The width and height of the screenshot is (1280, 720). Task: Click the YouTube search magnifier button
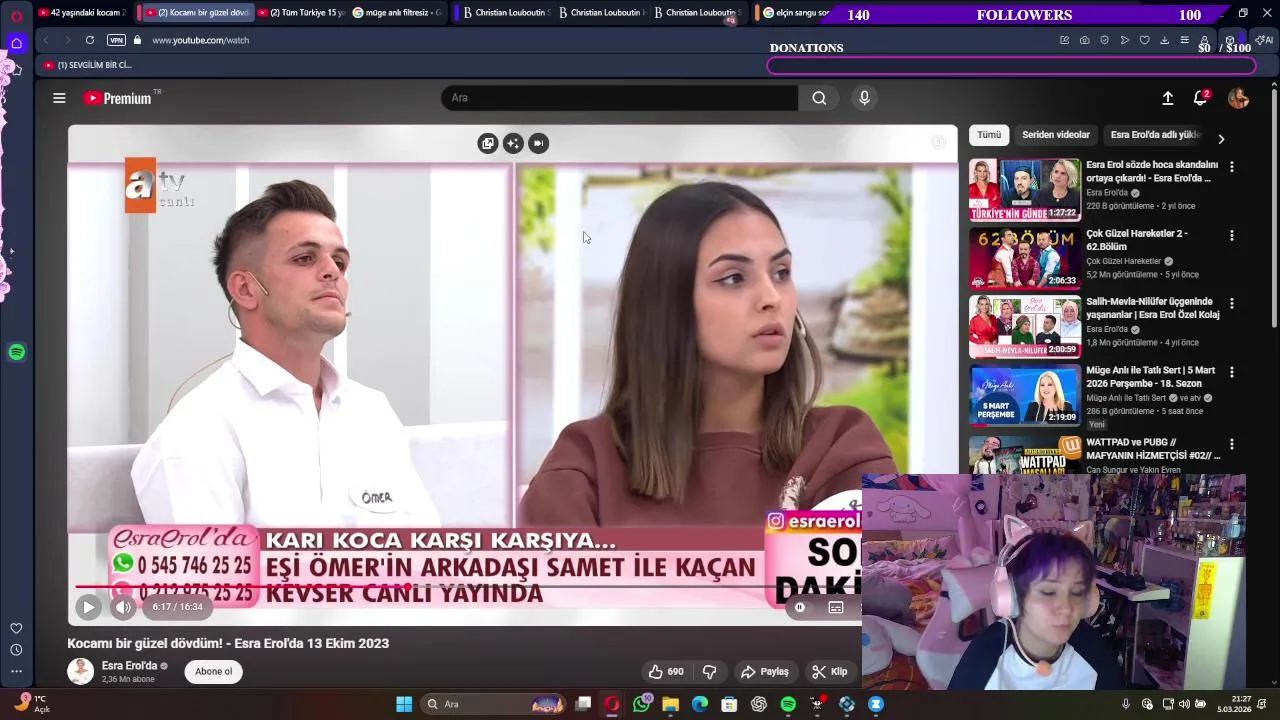point(819,98)
